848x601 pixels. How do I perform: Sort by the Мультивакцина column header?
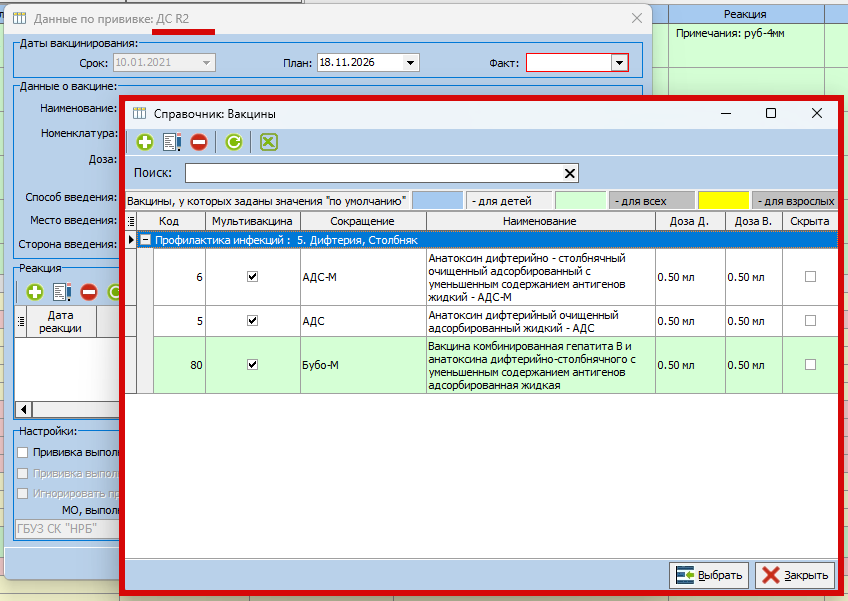[253, 221]
